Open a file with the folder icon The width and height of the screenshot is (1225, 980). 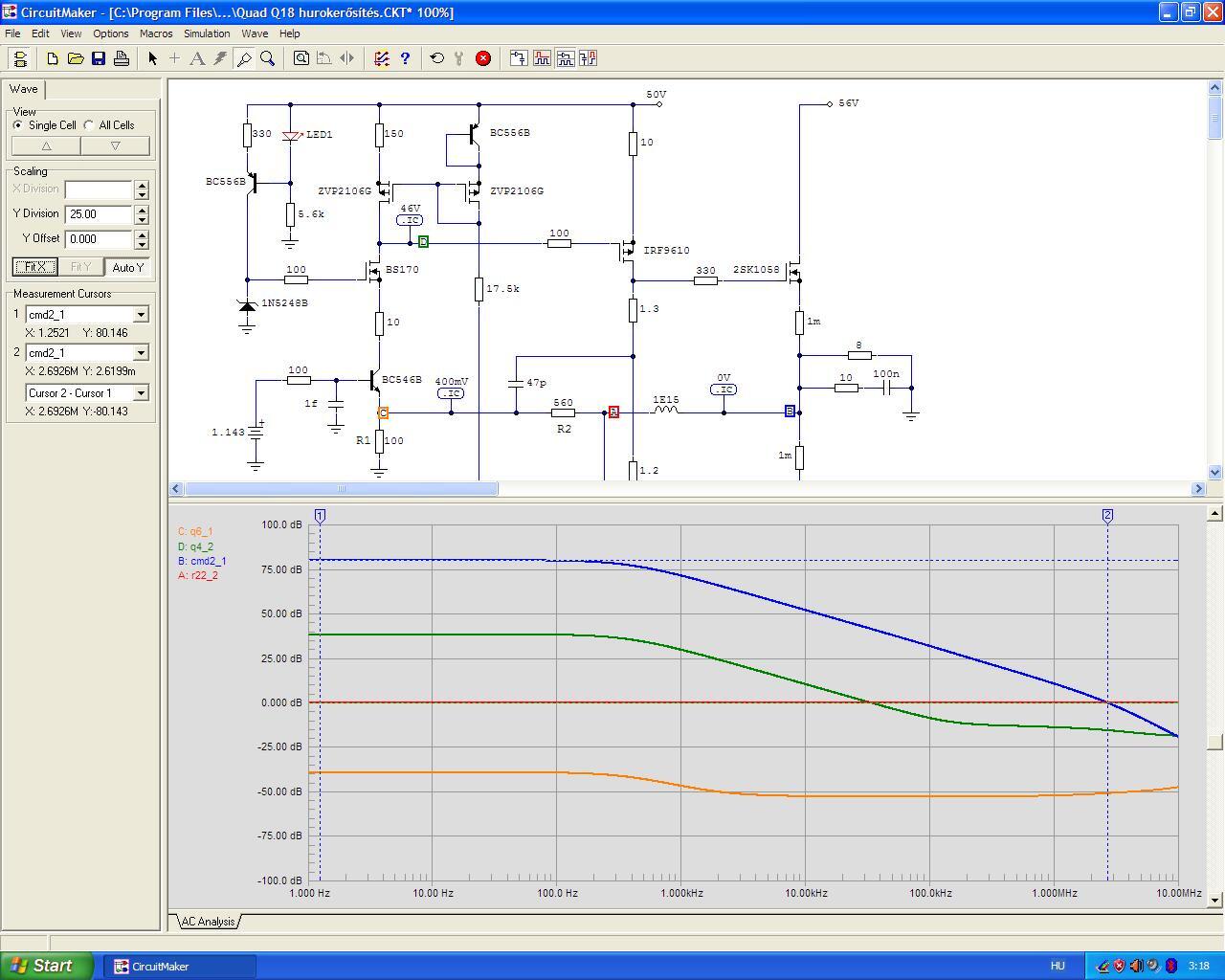click(76, 58)
